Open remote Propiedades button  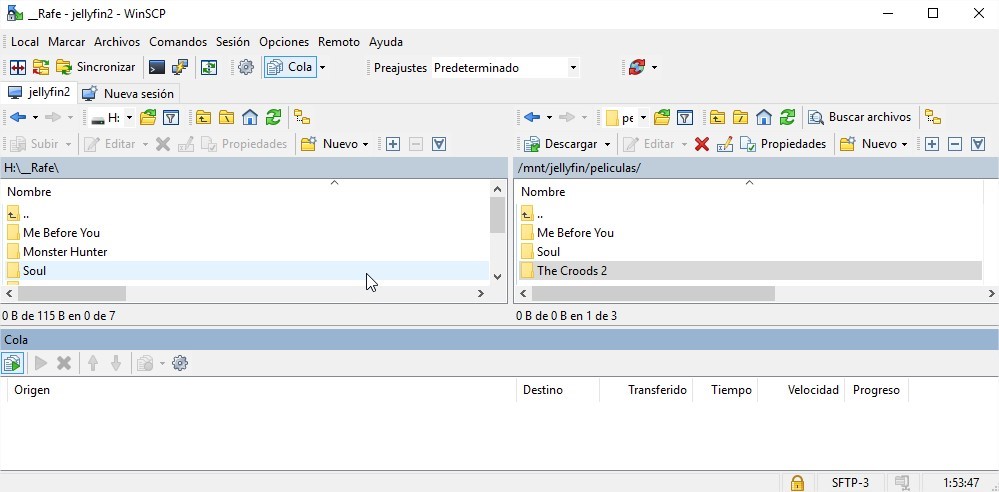(784, 144)
